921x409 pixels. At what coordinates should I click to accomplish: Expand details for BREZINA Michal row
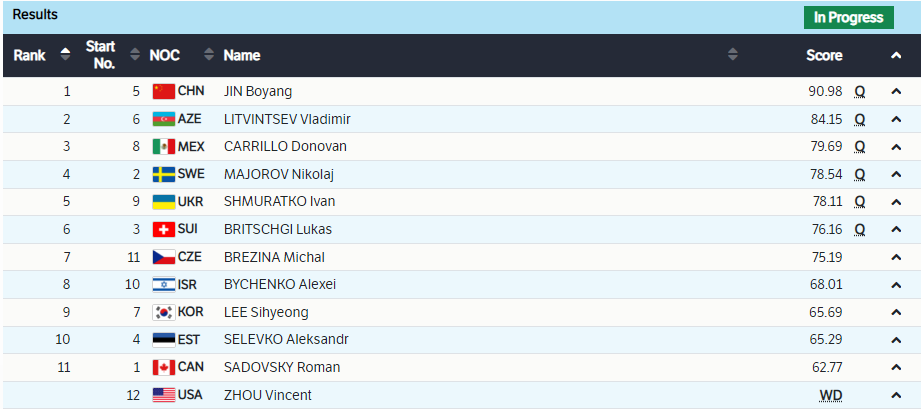(896, 257)
